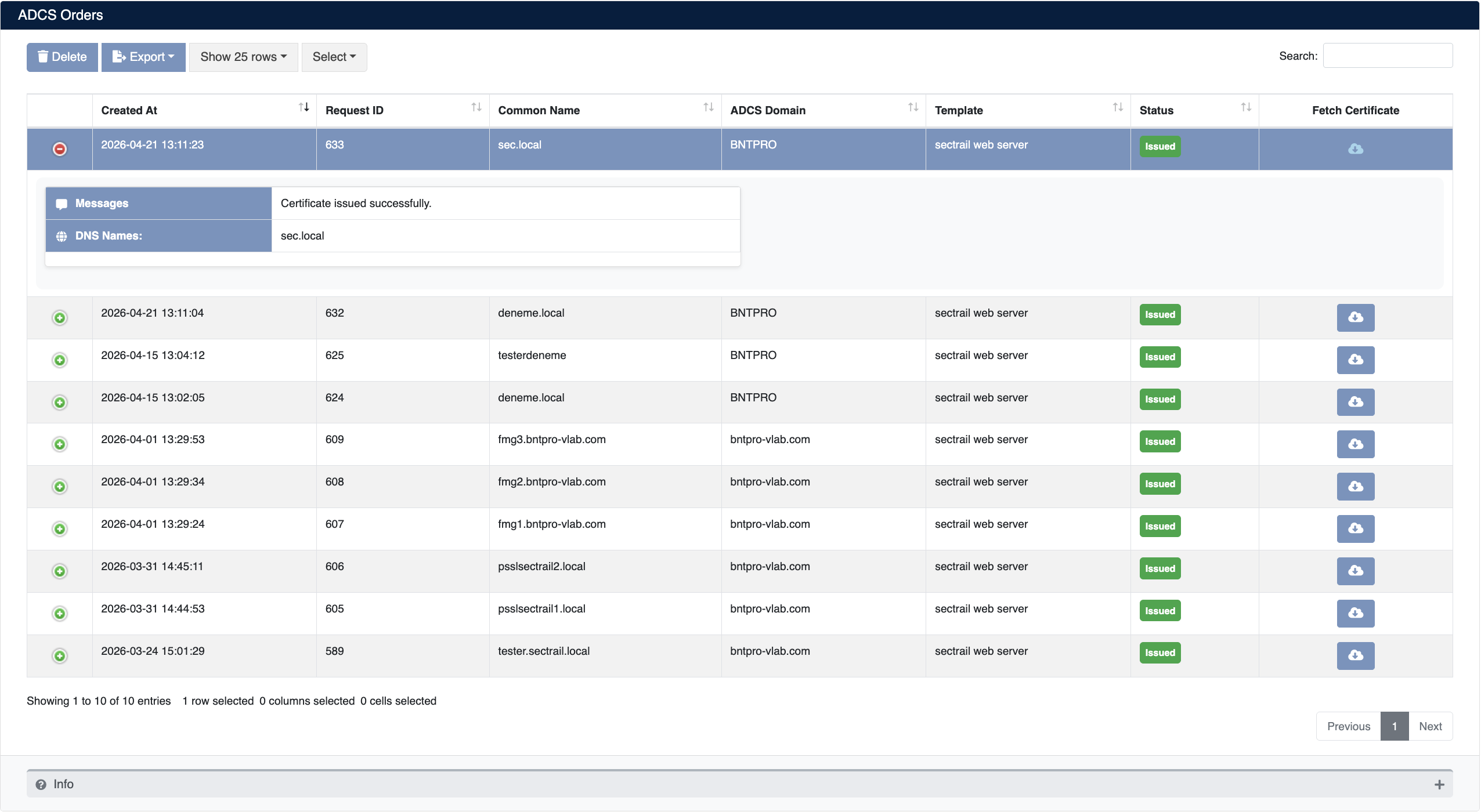Click the Info help icon
This screenshot has width=1481, height=812.
point(41,785)
